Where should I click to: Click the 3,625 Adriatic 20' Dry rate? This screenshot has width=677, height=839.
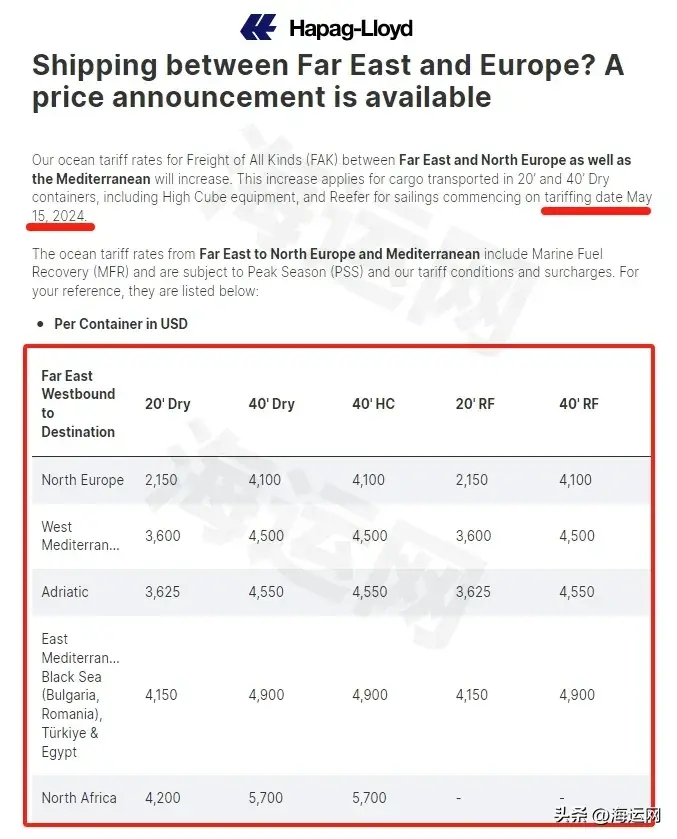(x=162, y=592)
